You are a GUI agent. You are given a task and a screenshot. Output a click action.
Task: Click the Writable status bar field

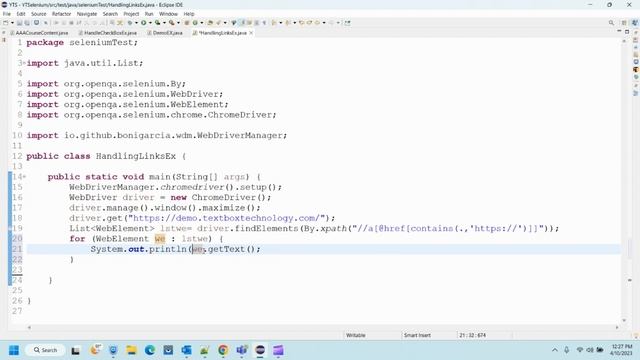point(356,335)
